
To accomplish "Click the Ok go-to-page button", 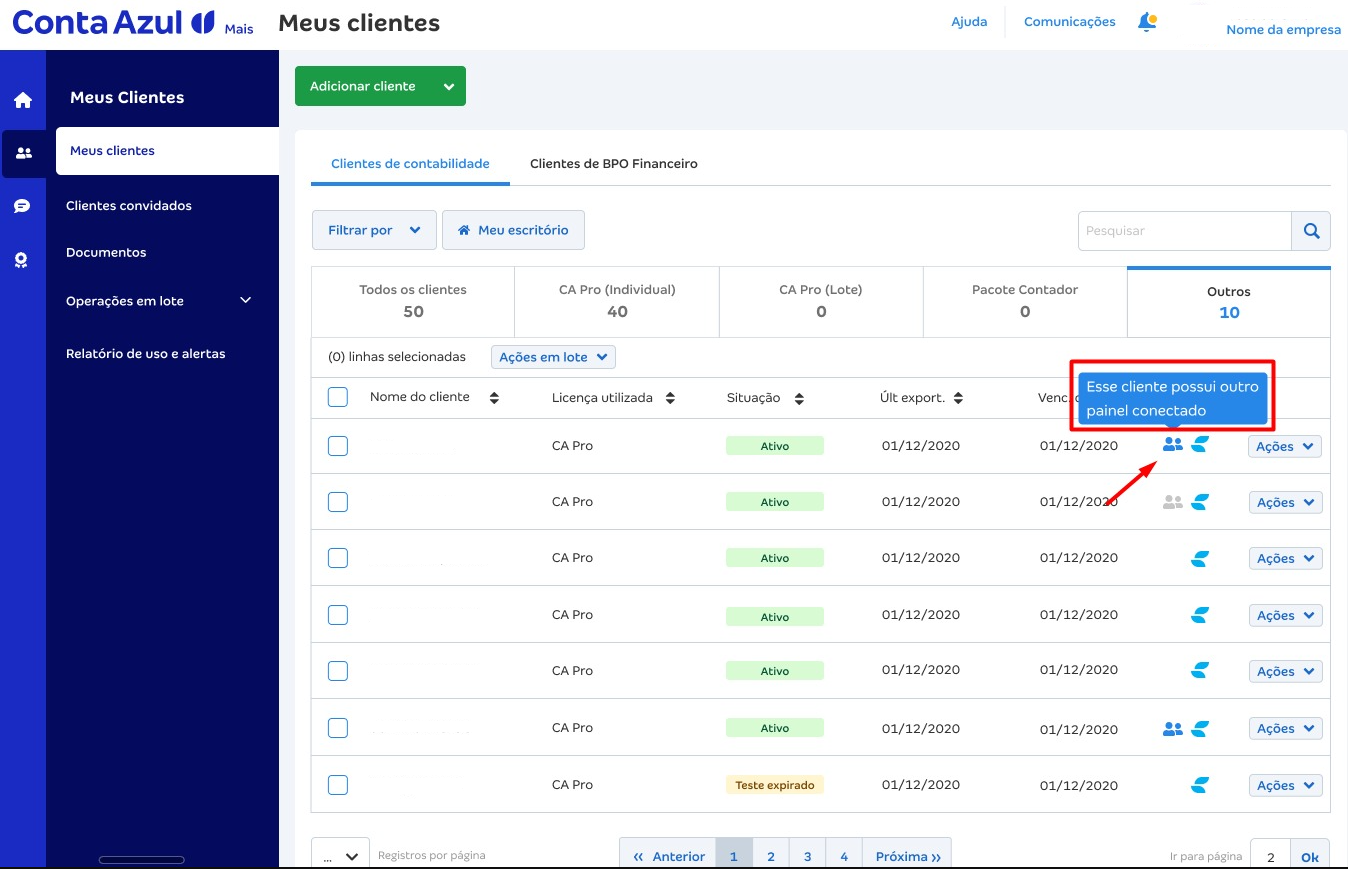I will pos(1310,857).
